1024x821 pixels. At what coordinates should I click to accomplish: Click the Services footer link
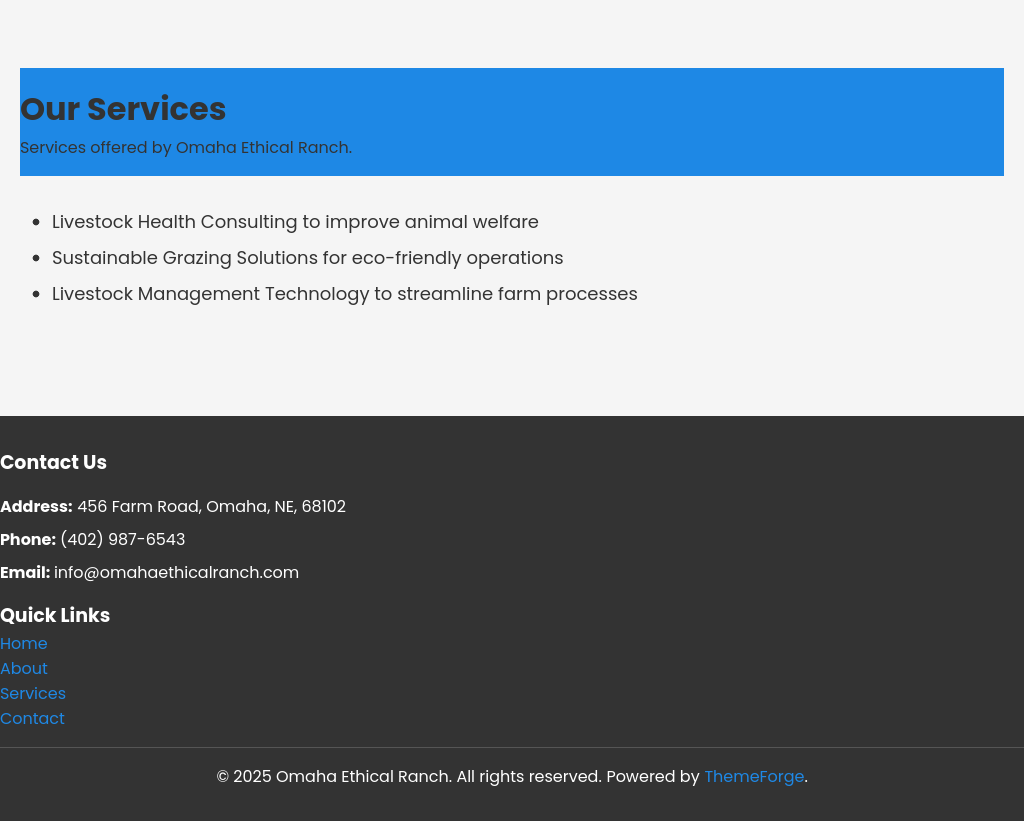pos(33,694)
